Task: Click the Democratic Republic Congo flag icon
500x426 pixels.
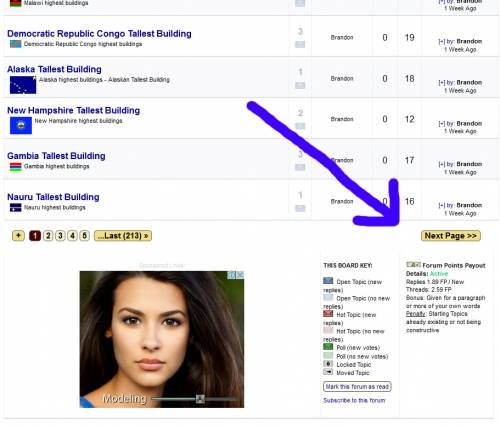Action: tap(16, 44)
